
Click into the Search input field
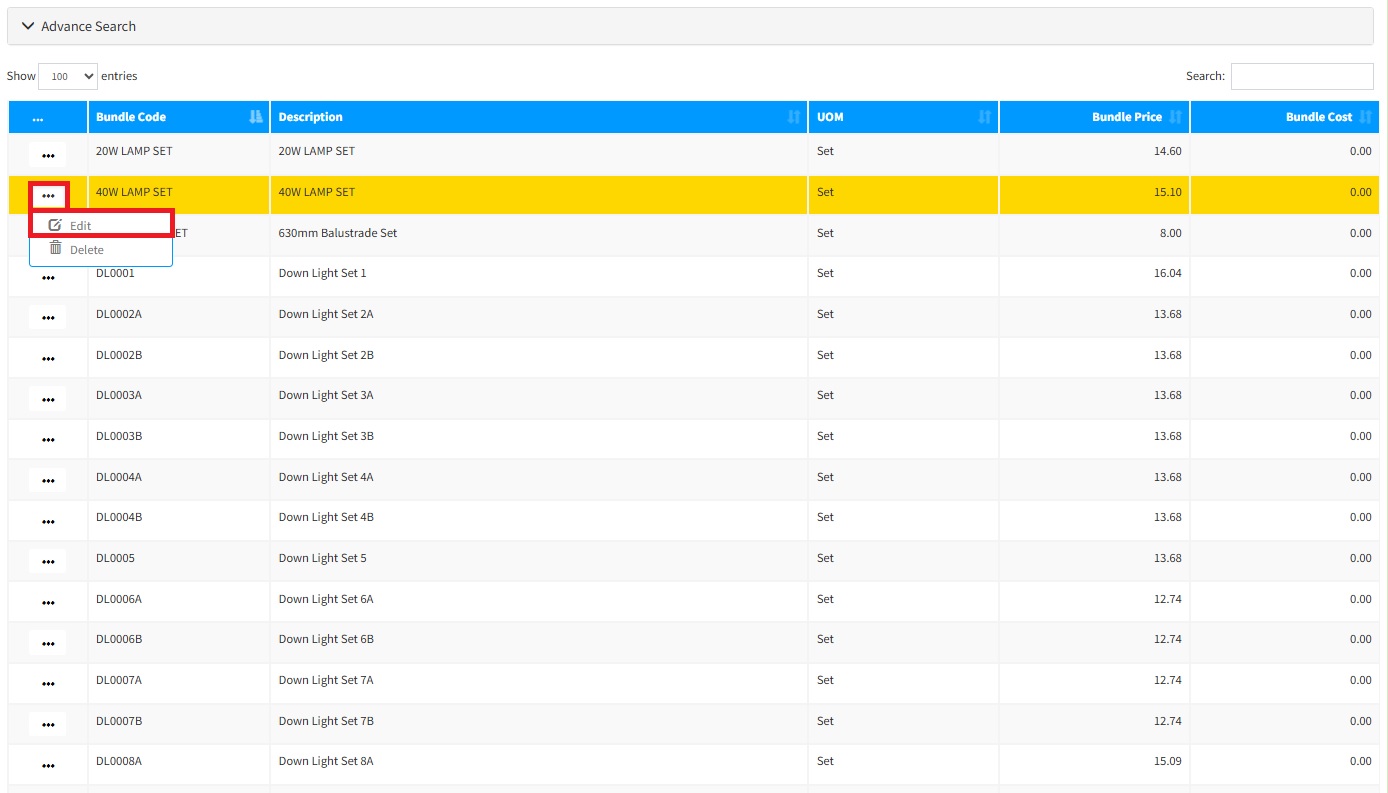(x=1301, y=76)
